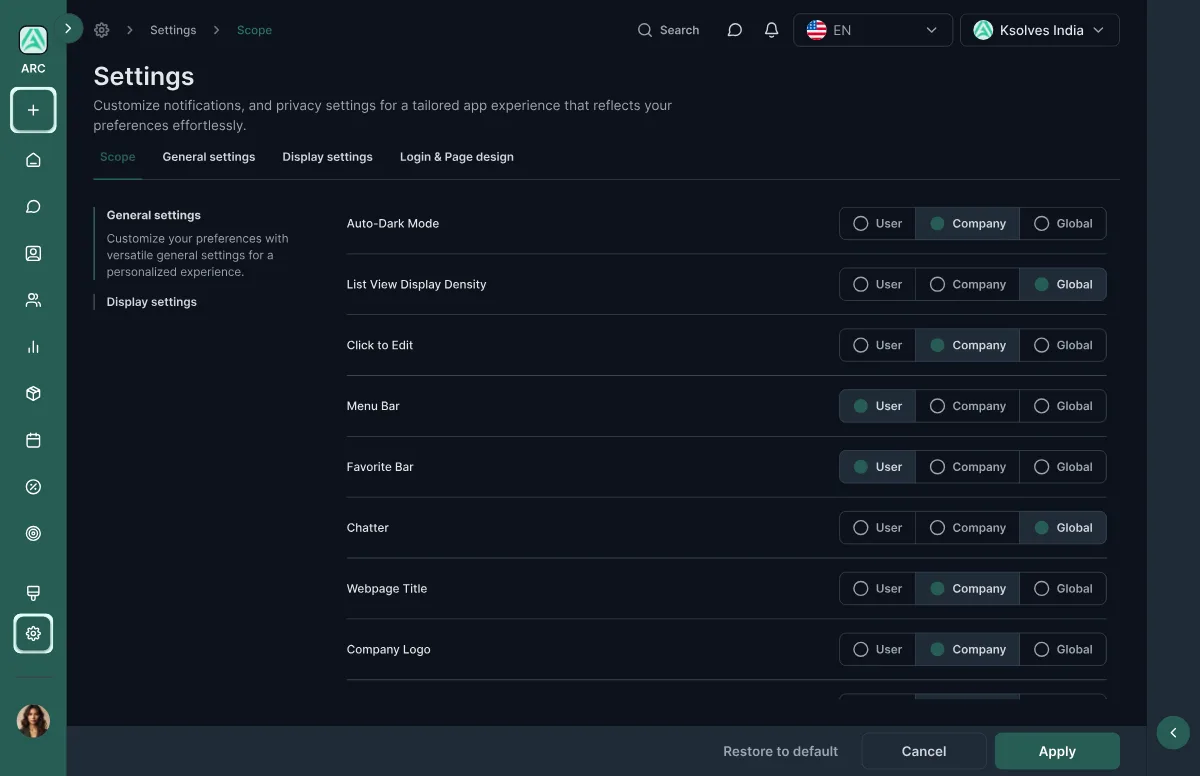Set Auto-Dark Mode scope to User
1200x776 pixels.
877,224
